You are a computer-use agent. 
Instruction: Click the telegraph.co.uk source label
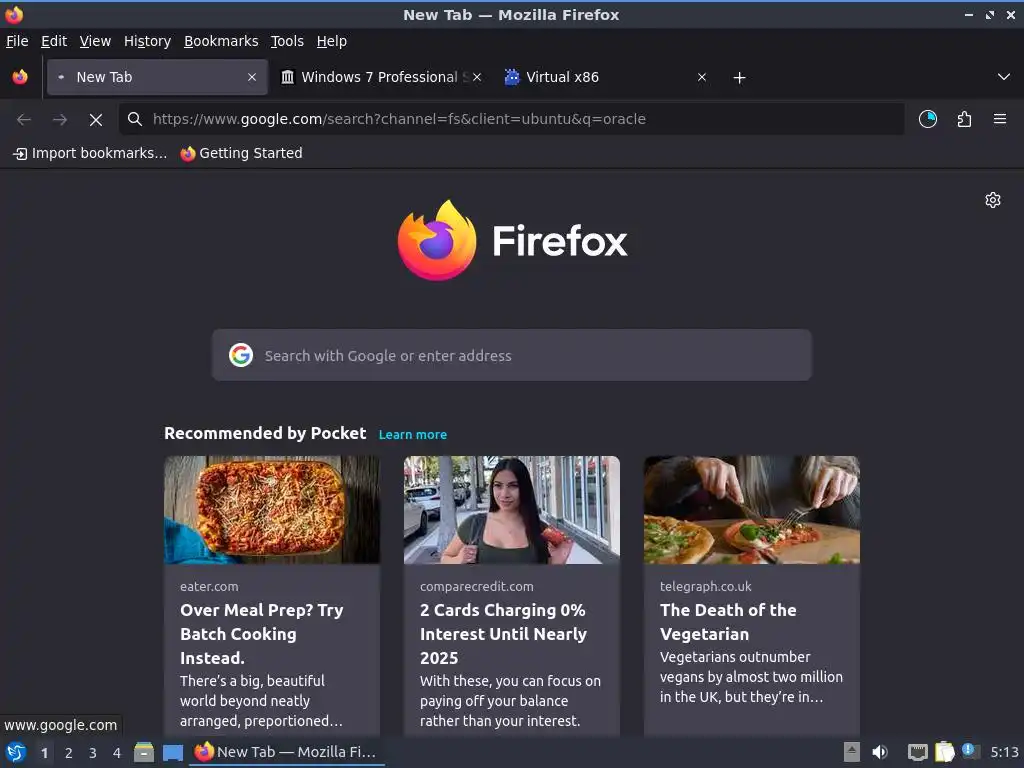coord(705,586)
